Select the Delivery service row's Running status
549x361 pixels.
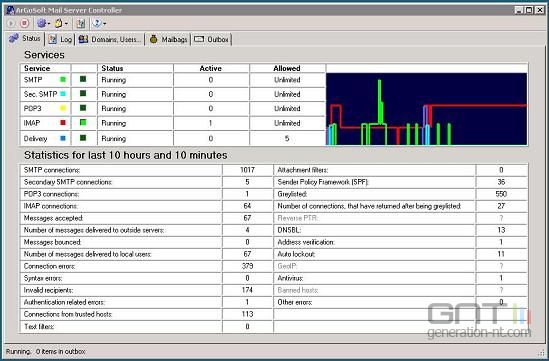coord(114,139)
